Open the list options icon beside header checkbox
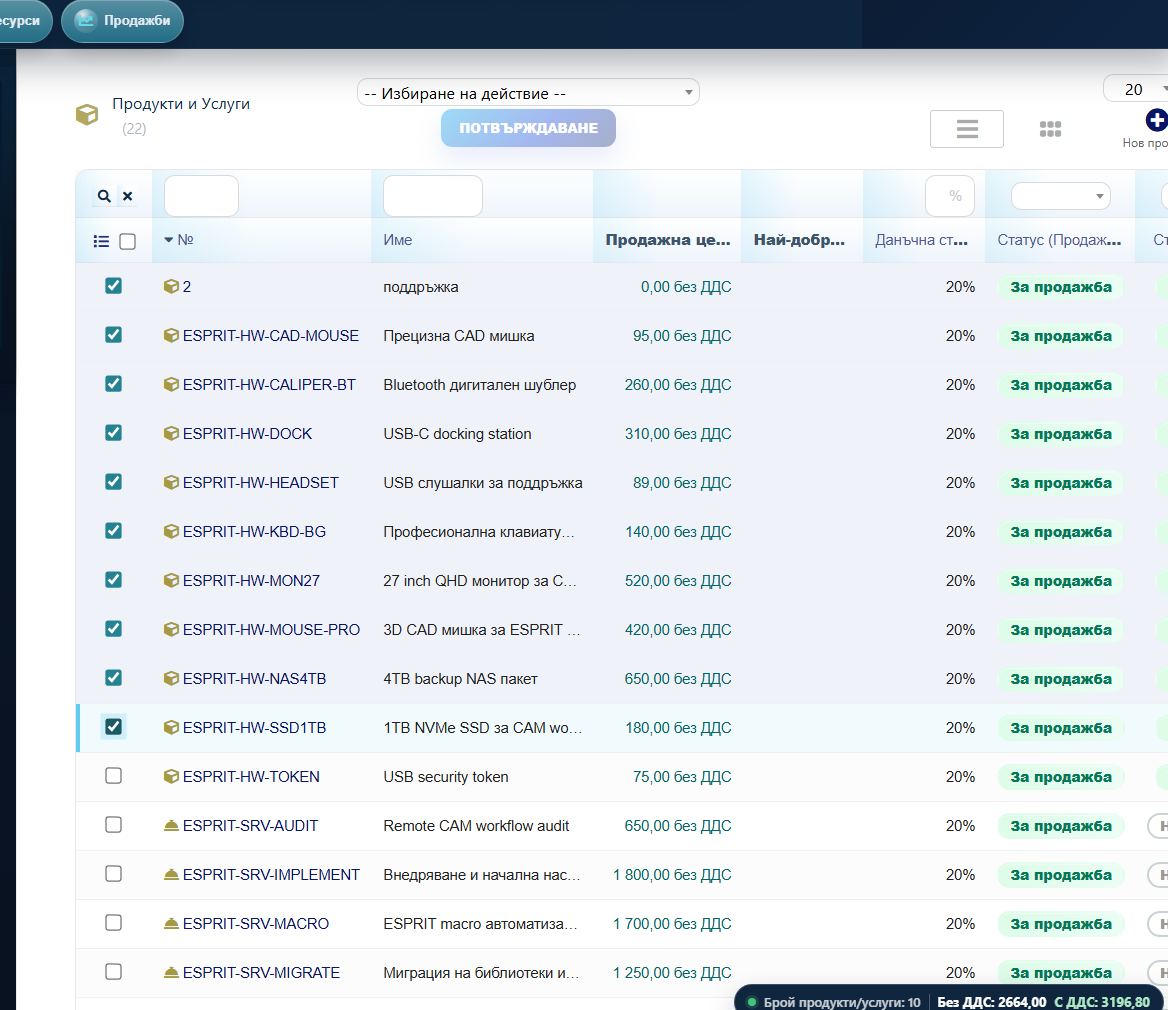Screen dimensions: 1168x1010 [x=101, y=241]
